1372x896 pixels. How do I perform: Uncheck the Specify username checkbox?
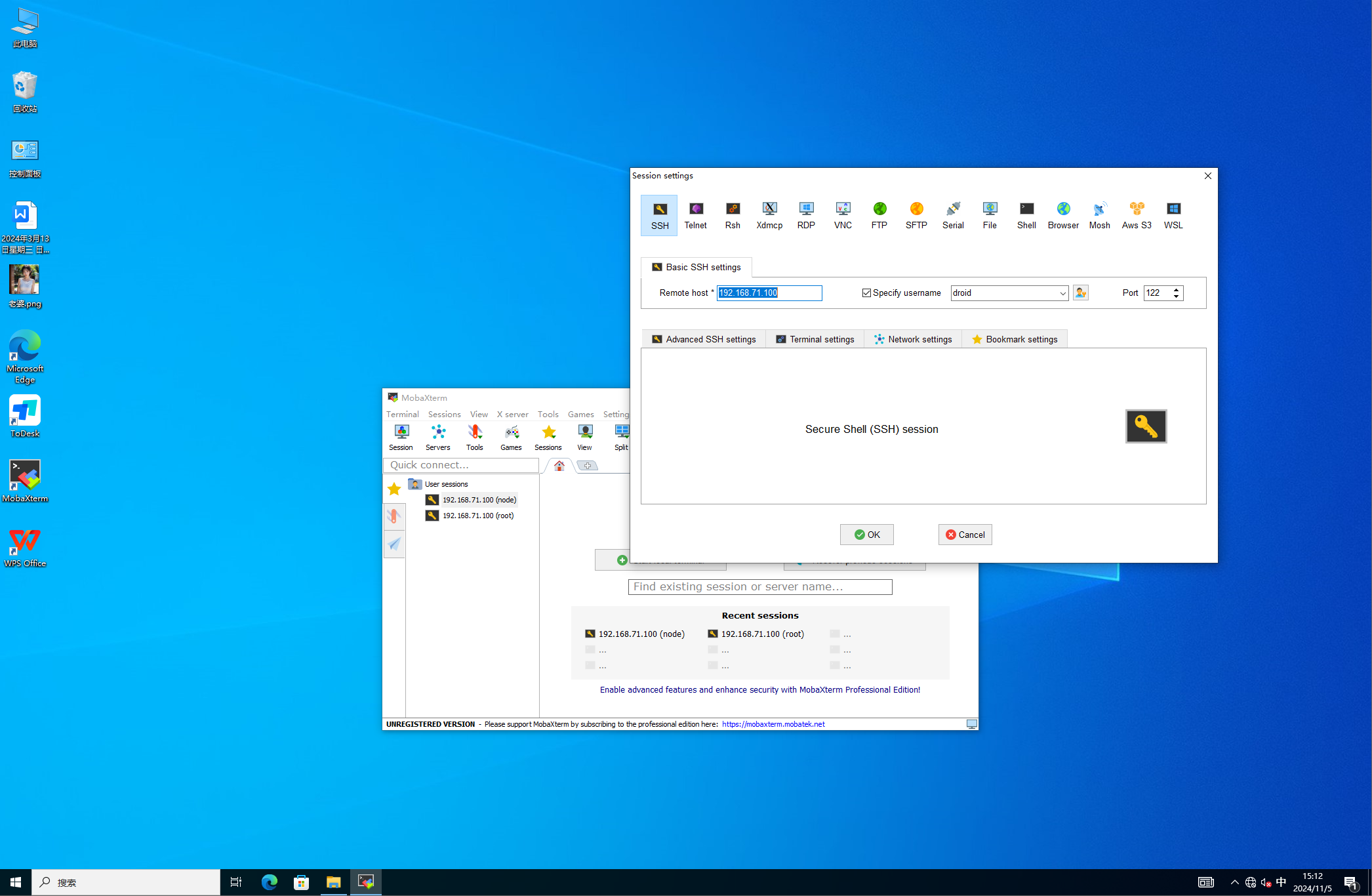point(866,293)
